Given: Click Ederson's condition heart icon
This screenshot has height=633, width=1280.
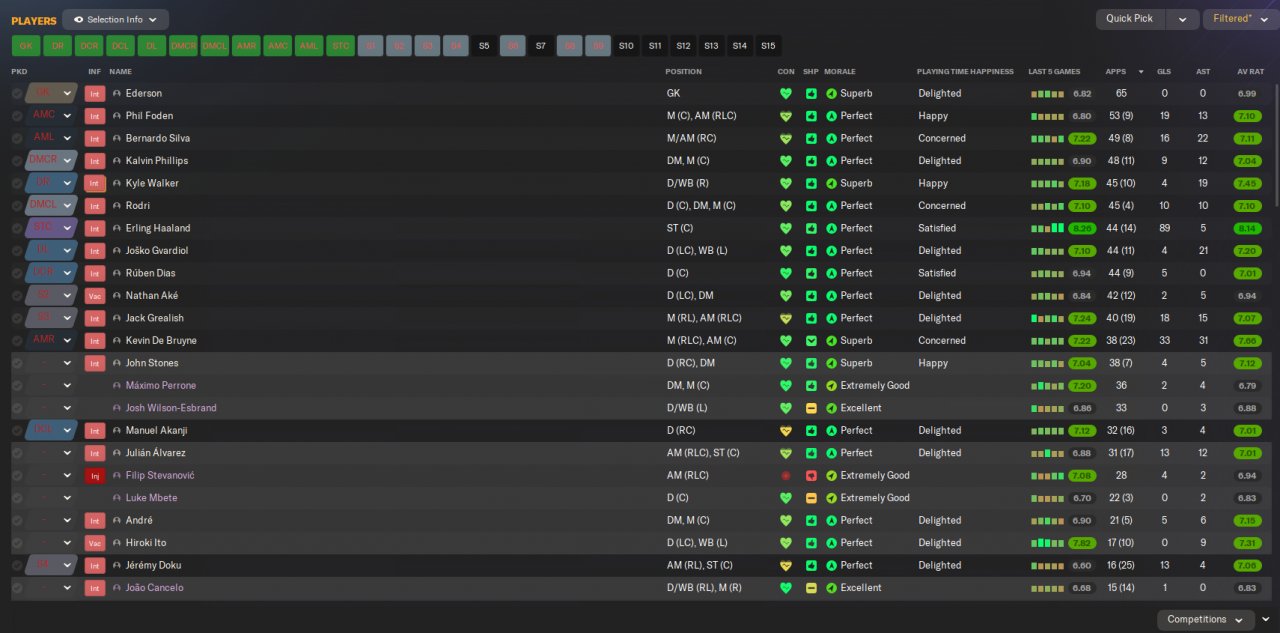Looking at the screenshot, I should pyautogui.click(x=785, y=93).
